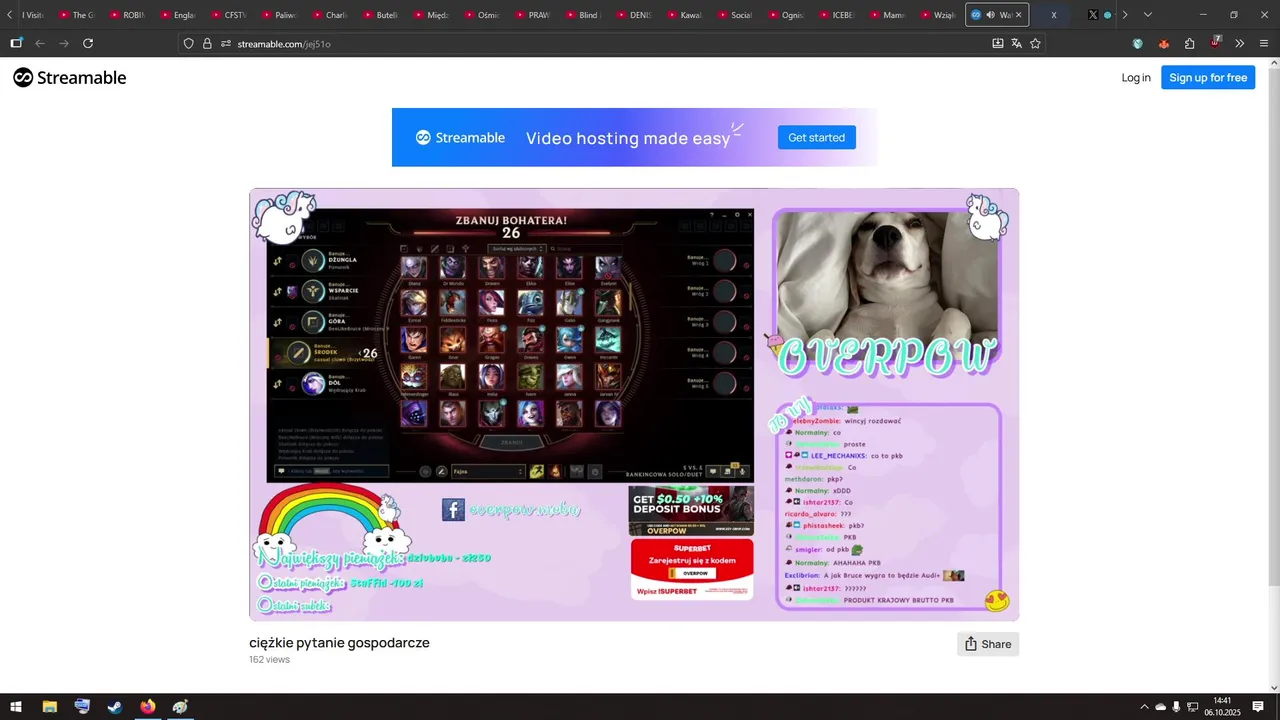Bookmark this page with star icon
1280x720 pixels.
tap(1035, 43)
